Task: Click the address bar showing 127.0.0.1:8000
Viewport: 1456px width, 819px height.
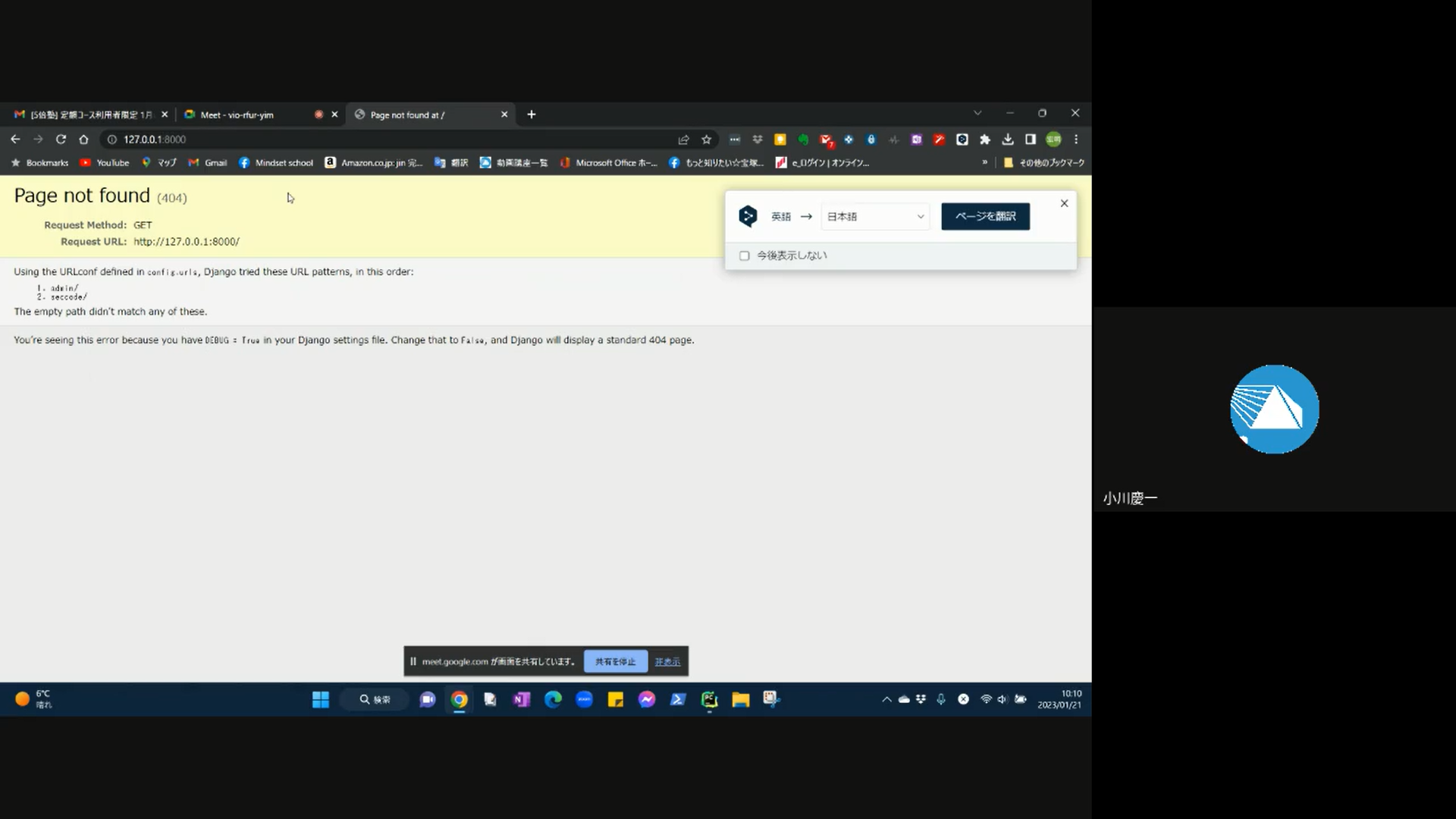Action: (379, 140)
